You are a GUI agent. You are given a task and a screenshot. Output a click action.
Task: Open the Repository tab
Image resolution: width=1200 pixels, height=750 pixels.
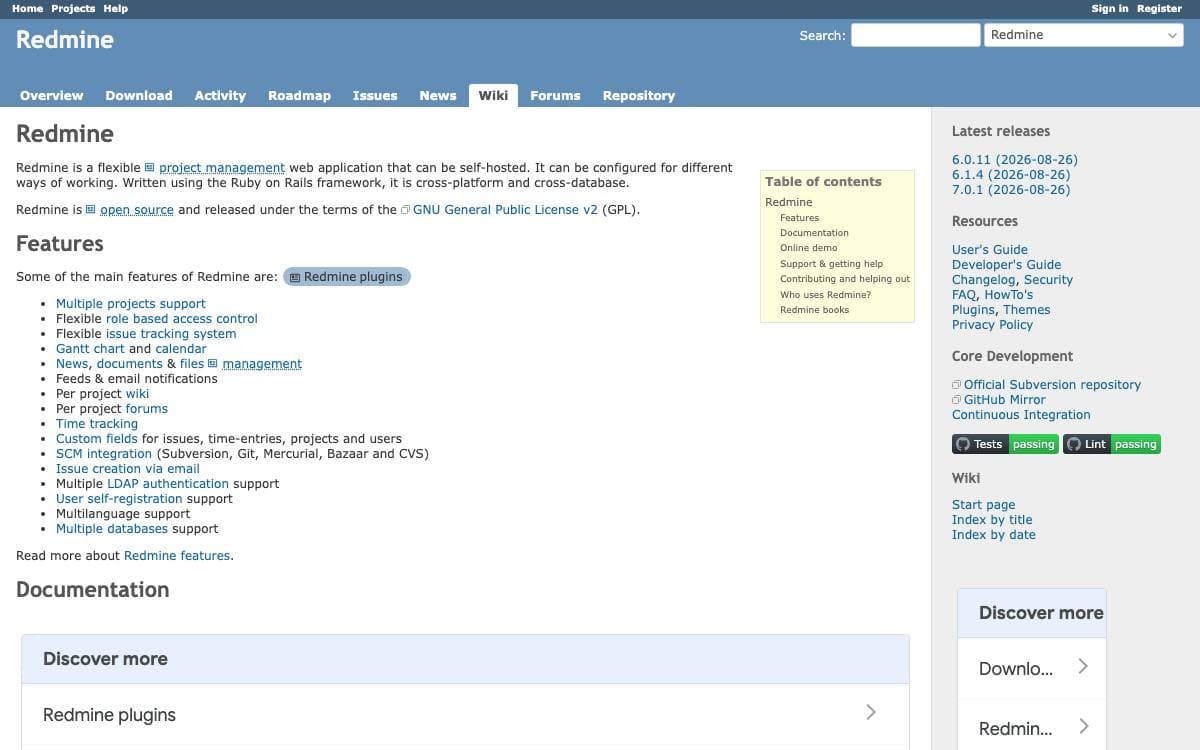tap(639, 96)
